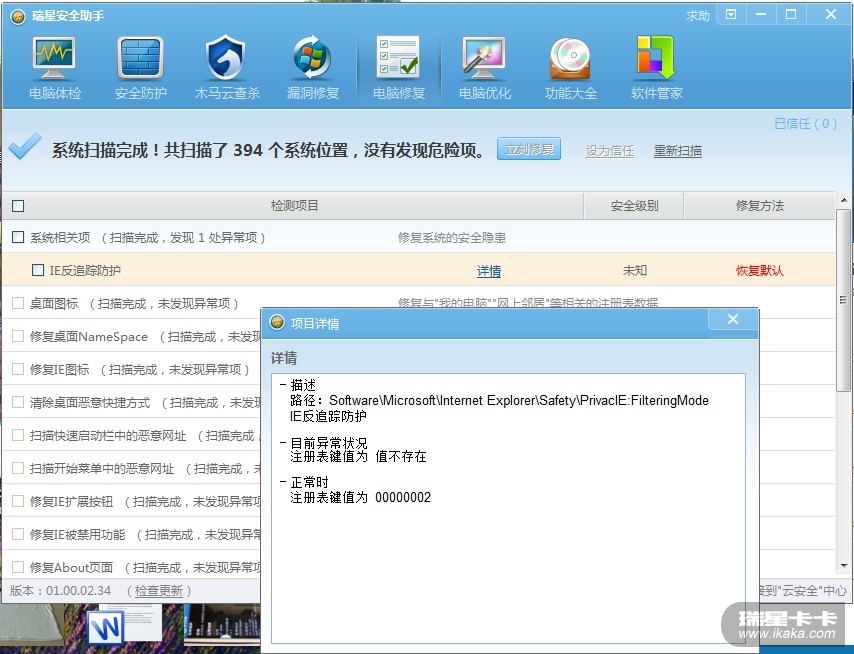Open the Word document icon on taskbar

[x=106, y=628]
